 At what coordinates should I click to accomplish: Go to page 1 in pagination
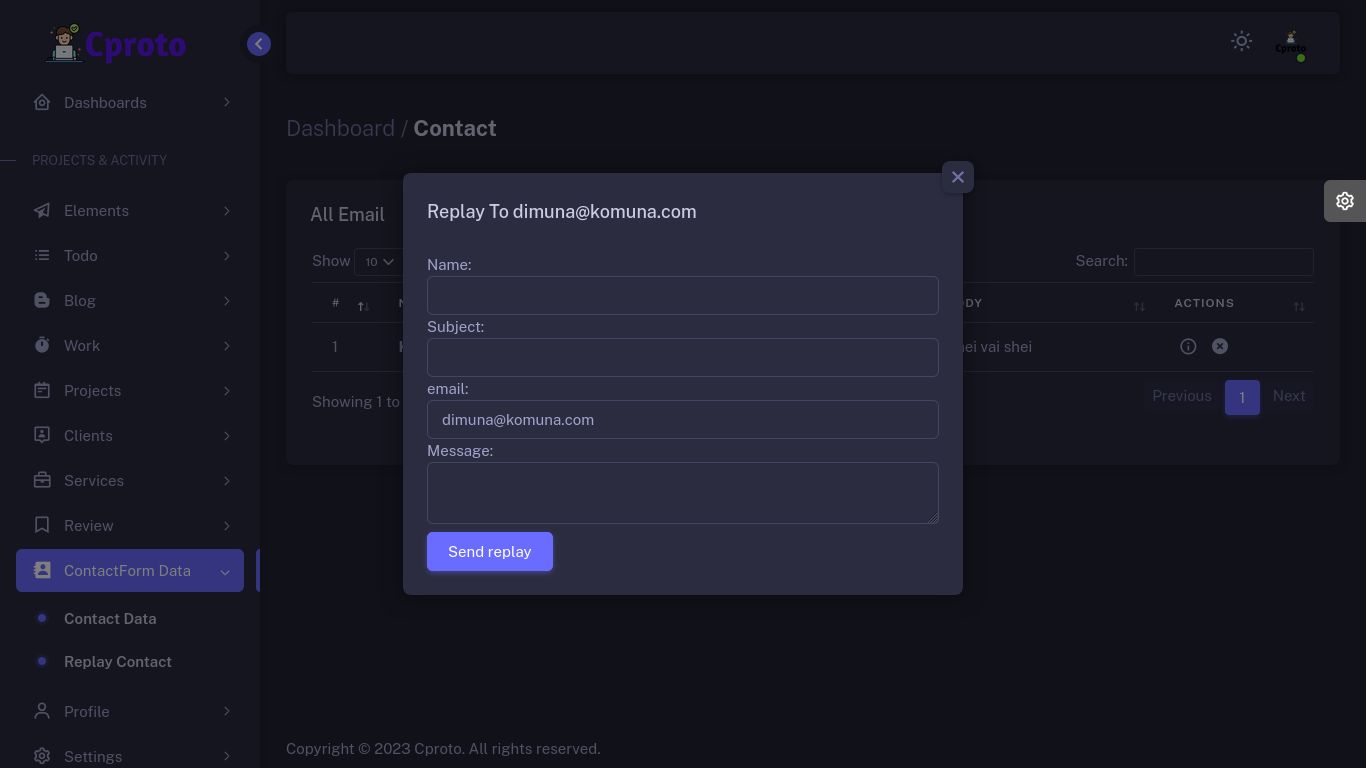pyautogui.click(x=1241, y=397)
